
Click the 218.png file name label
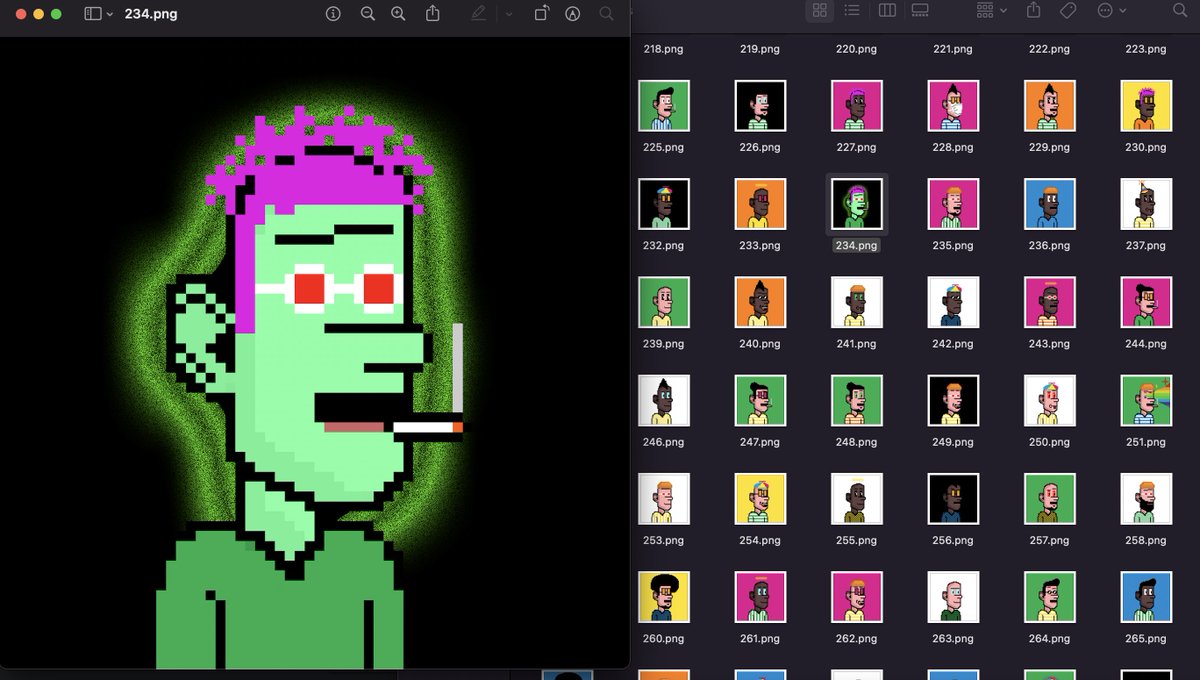(664, 49)
